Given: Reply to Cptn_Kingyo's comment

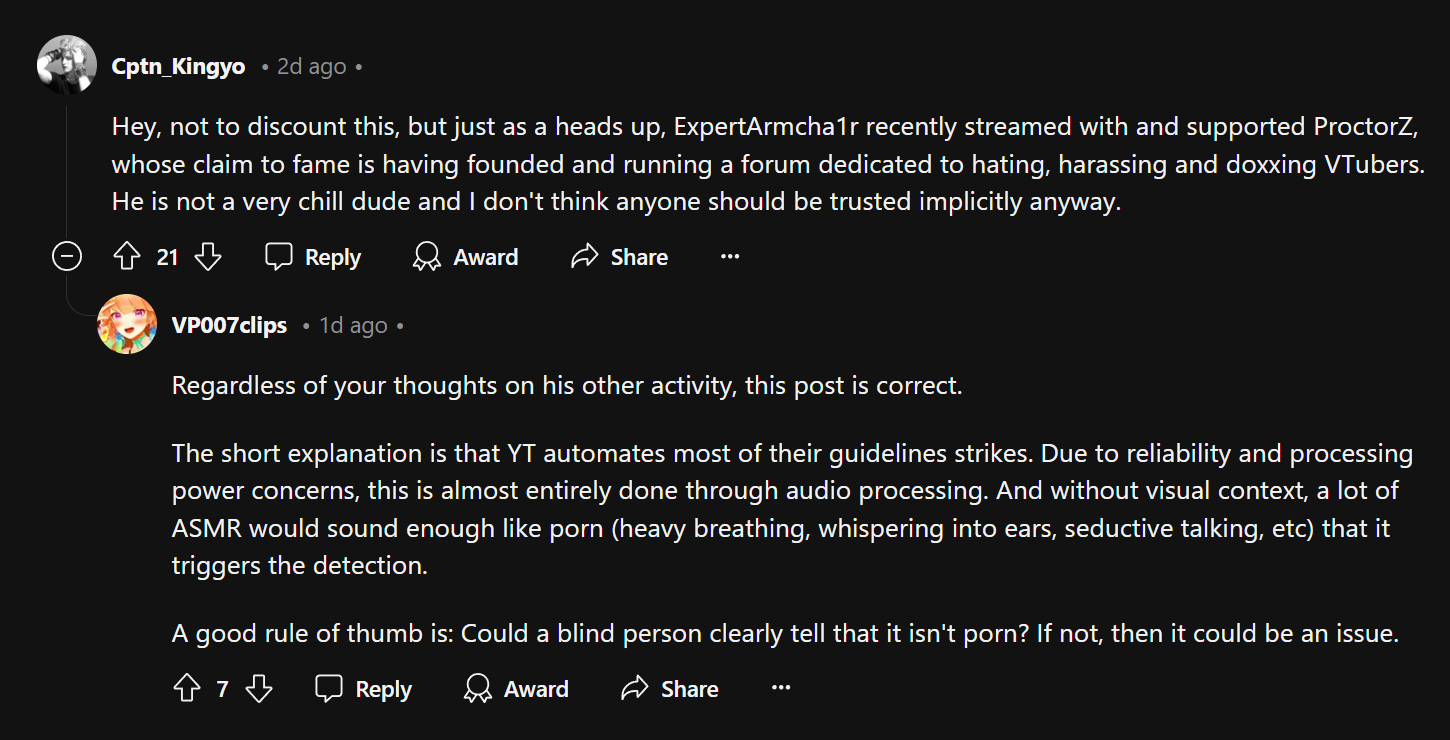Looking at the screenshot, I should coord(313,257).
